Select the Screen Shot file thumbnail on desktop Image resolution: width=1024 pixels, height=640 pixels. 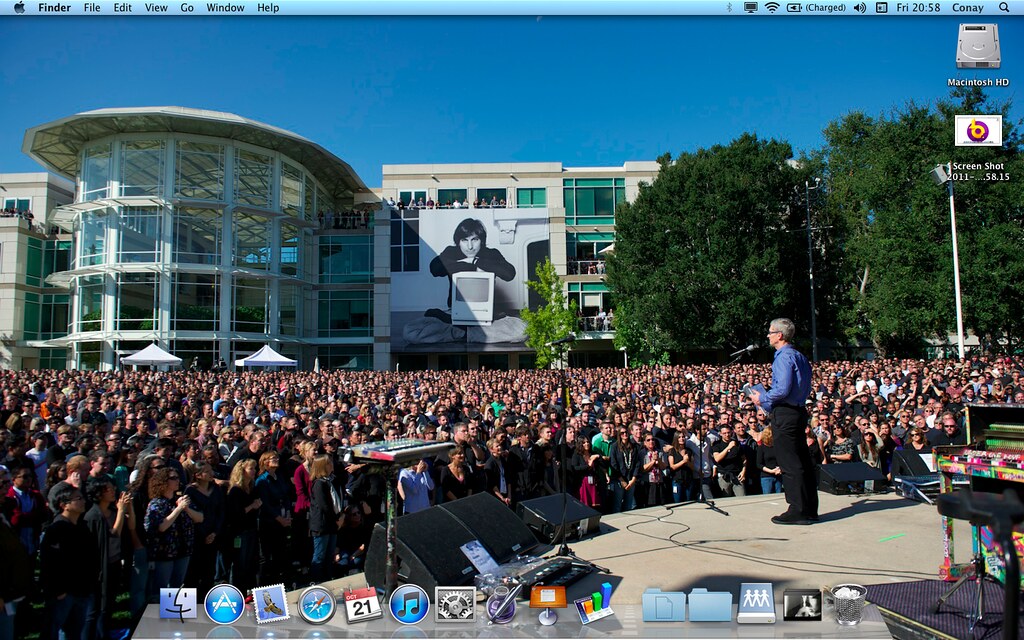pyautogui.click(x=978, y=131)
